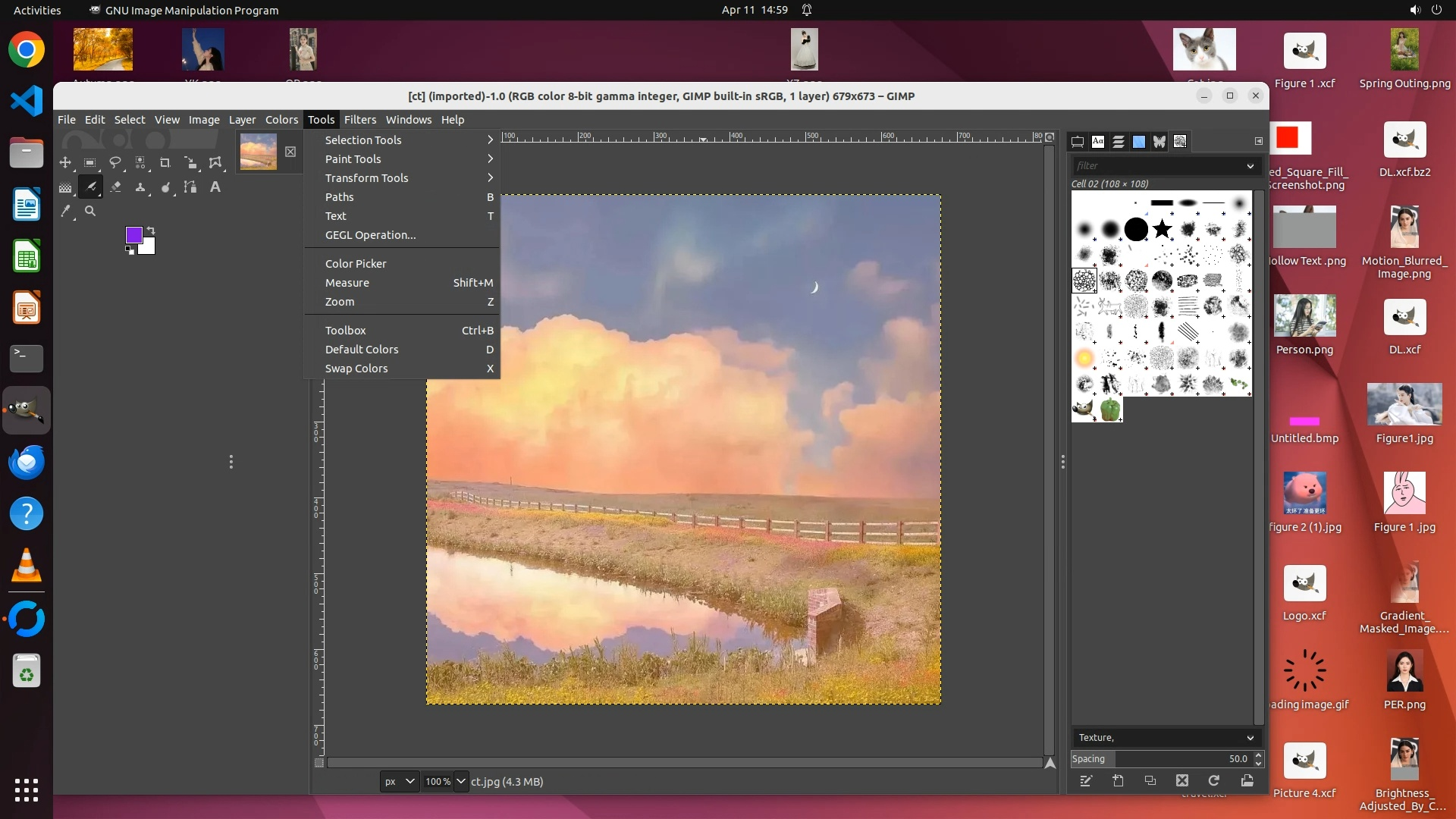Choose GEGL Operation from Tools menu

pos(370,235)
